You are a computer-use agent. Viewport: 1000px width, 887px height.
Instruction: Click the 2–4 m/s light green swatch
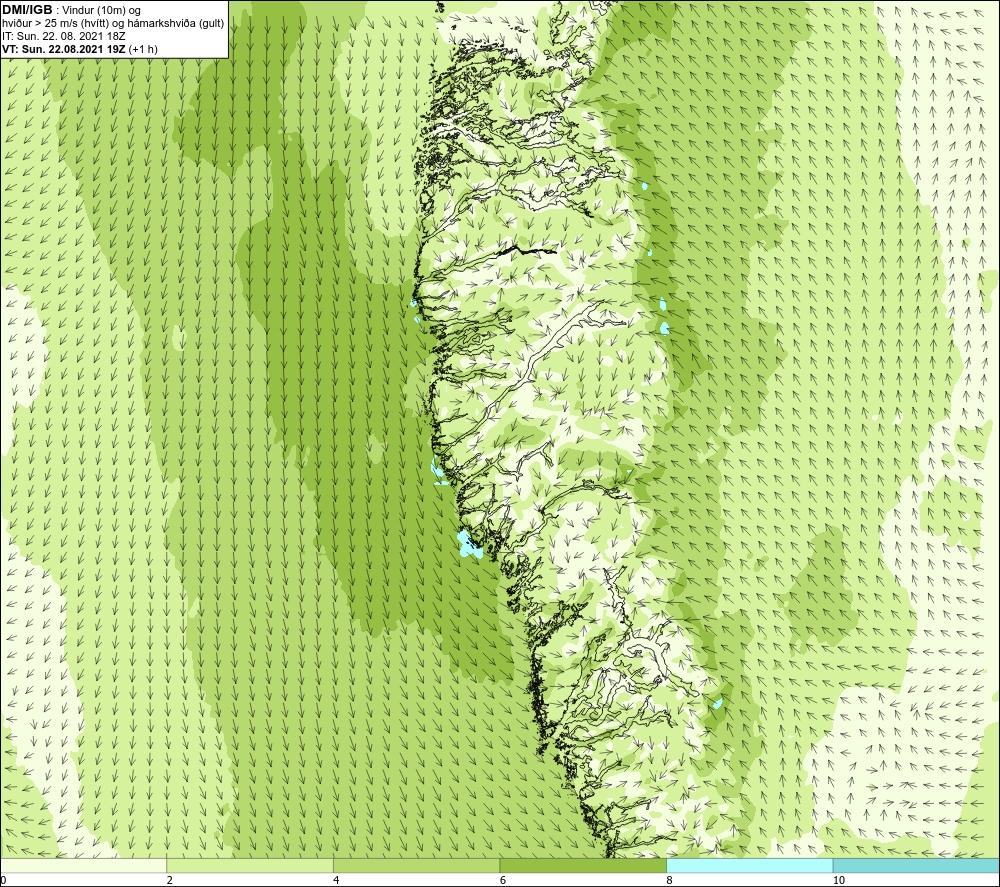tap(250, 865)
